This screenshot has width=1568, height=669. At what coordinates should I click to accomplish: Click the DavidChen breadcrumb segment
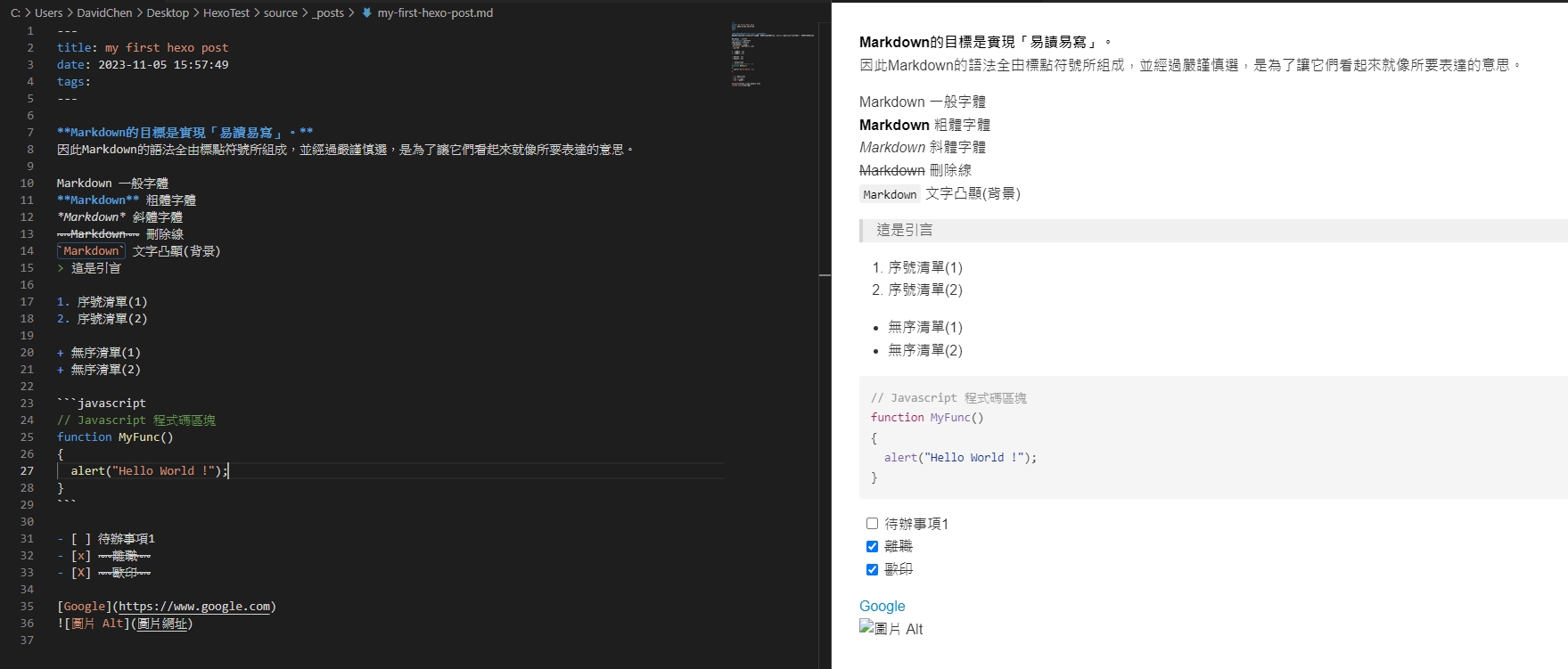(x=104, y=13)
